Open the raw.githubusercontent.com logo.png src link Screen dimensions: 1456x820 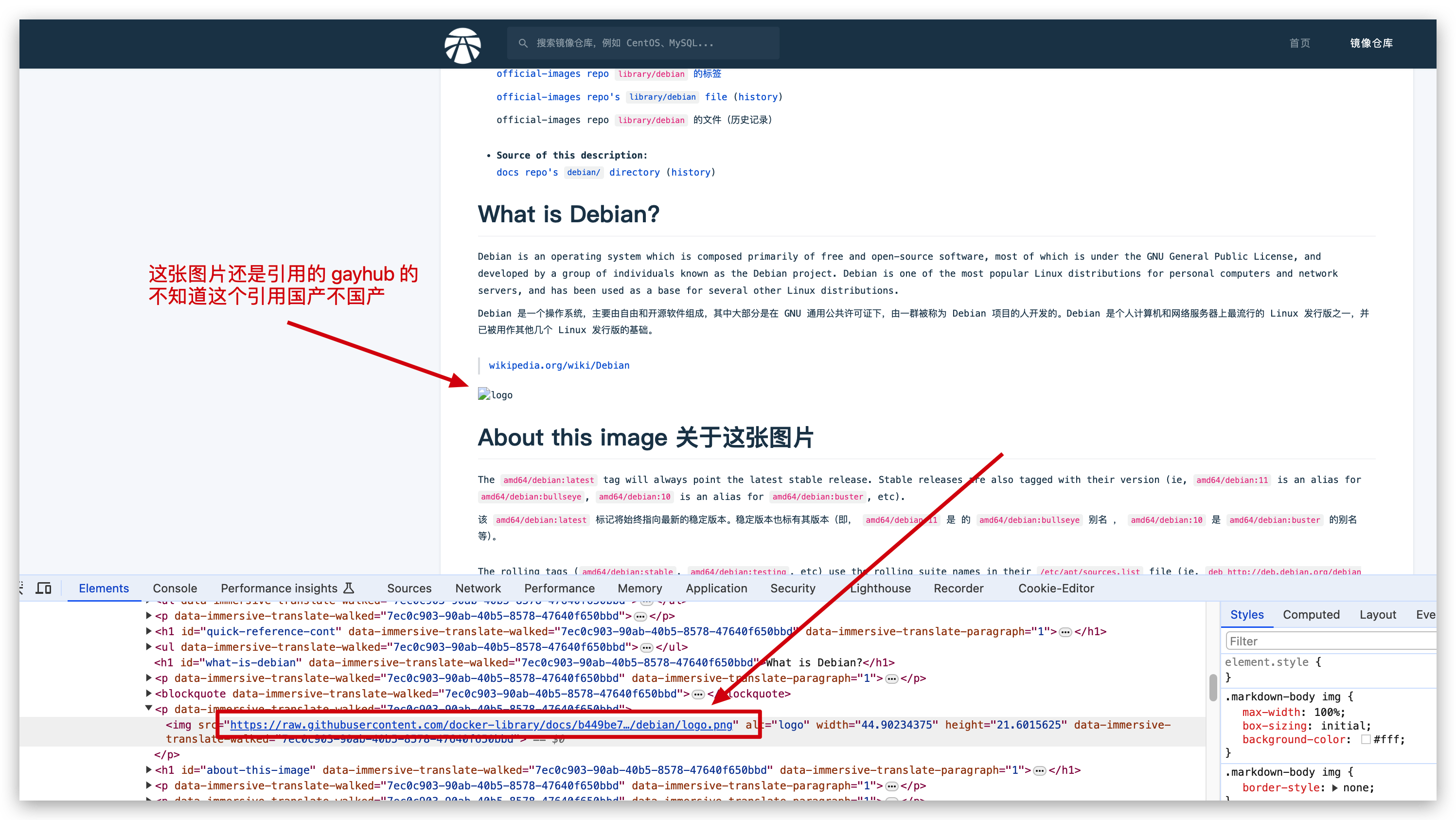(481, 725)
